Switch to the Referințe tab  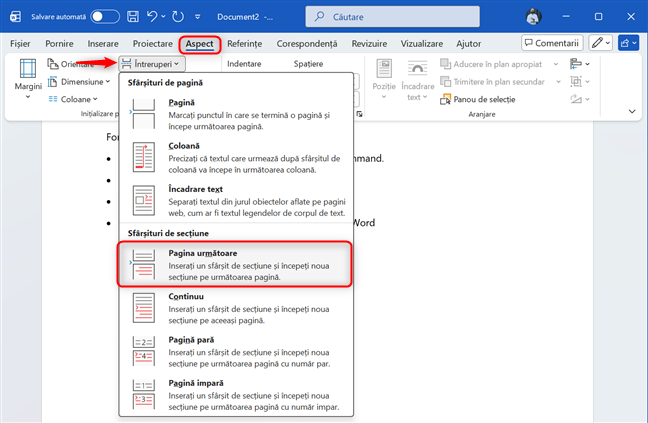point(245,43)
